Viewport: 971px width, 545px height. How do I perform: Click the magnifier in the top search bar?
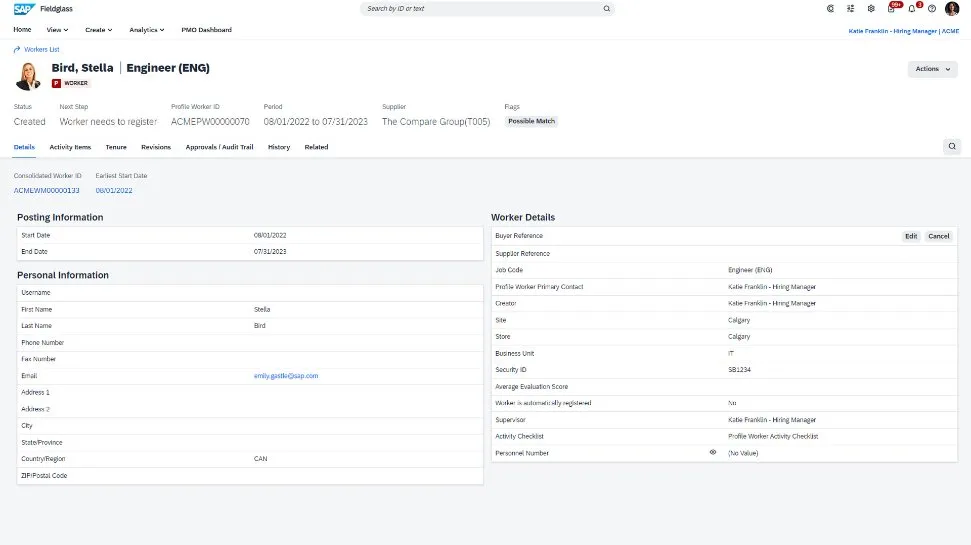tap(606, 8)
